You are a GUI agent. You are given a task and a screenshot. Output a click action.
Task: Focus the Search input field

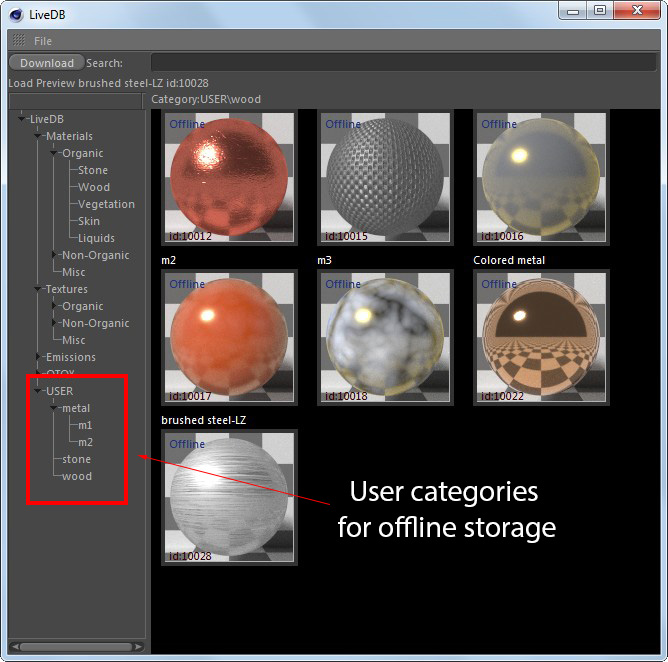403,63
